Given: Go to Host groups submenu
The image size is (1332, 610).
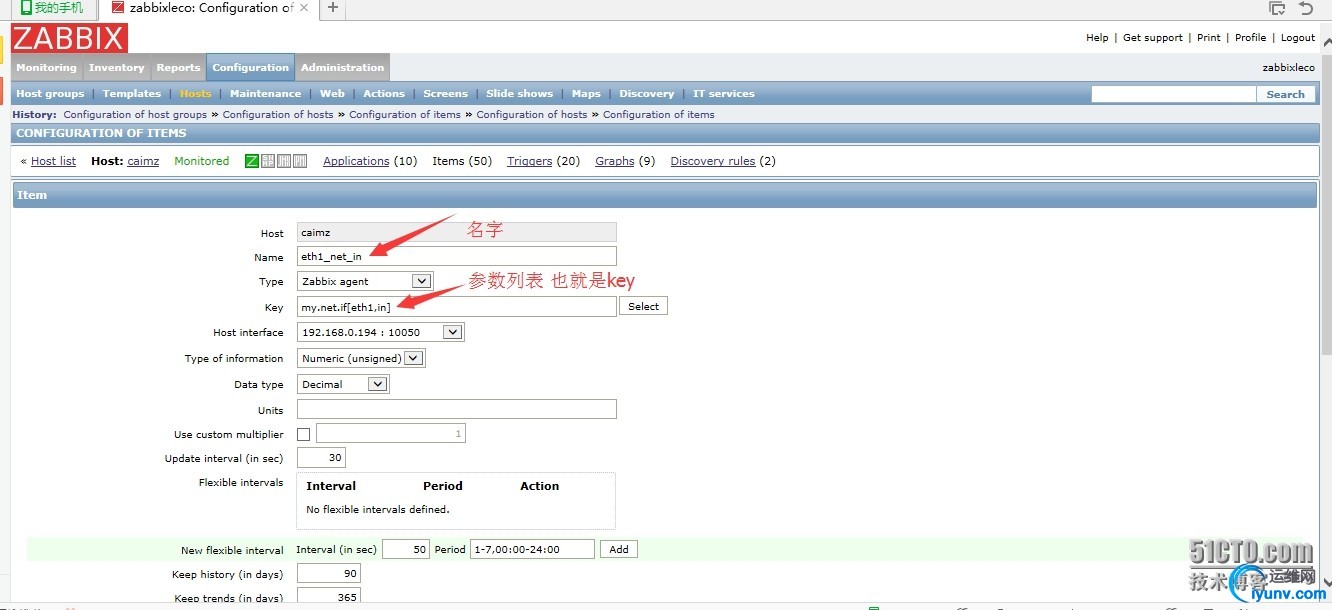Looking at the screenshot, I should click(50, 94).
